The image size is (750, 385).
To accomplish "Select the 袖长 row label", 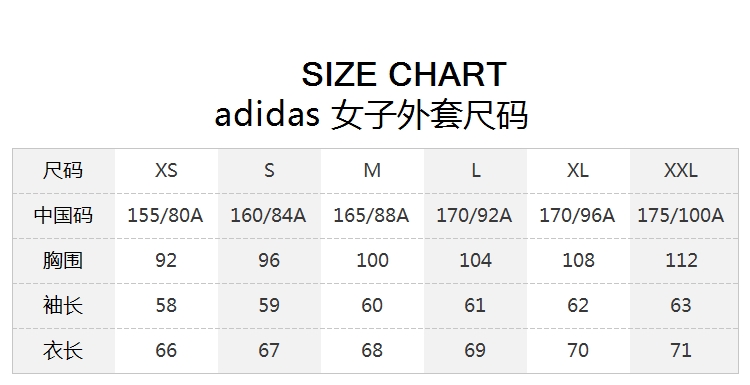I will coord(63,305).
